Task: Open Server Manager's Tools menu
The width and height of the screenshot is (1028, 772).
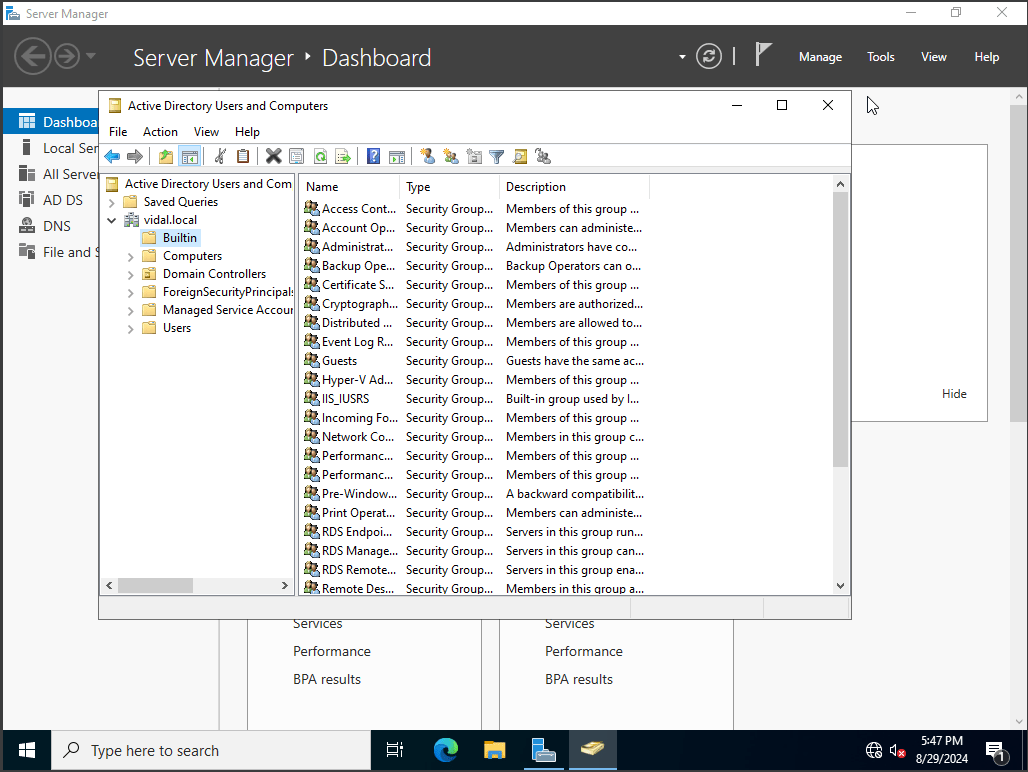Action: click(x=880, y=57)
